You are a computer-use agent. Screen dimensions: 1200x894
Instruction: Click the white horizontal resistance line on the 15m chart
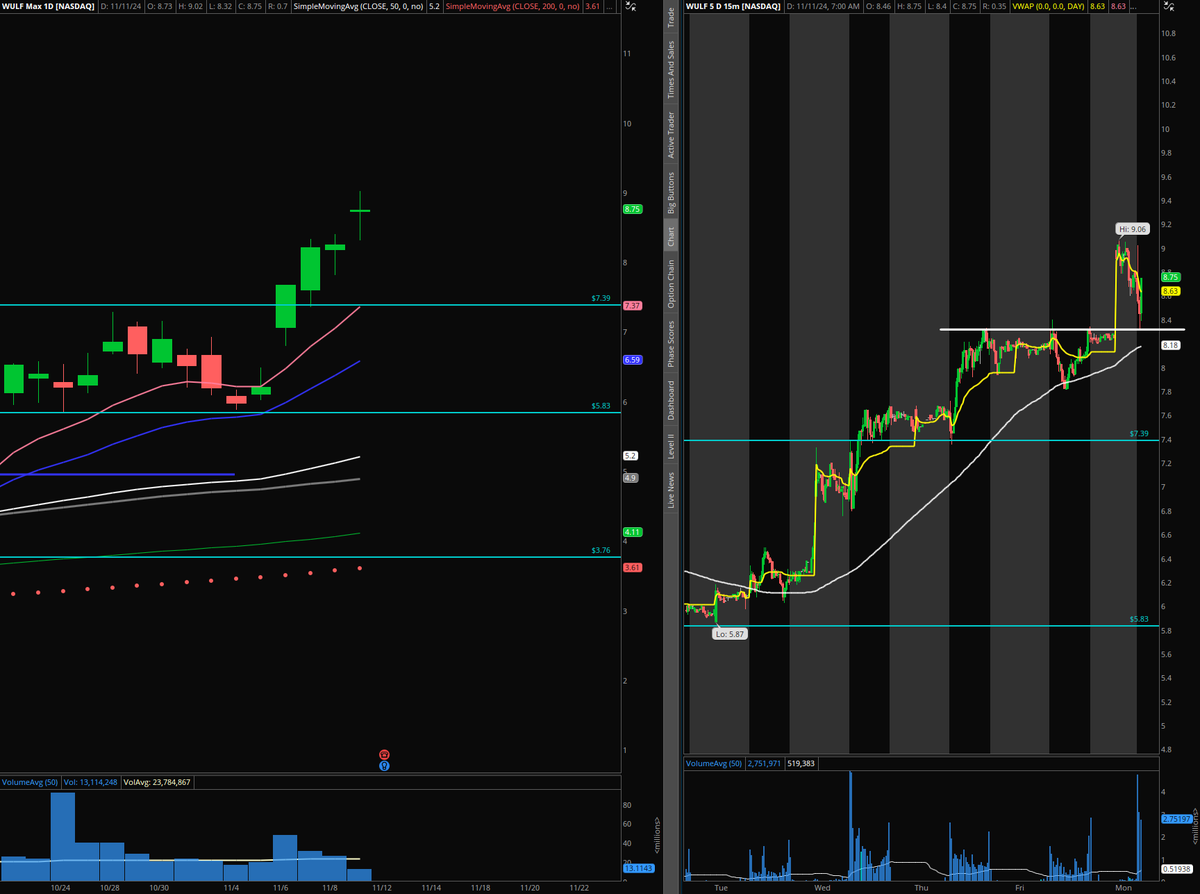(1060, 329)
